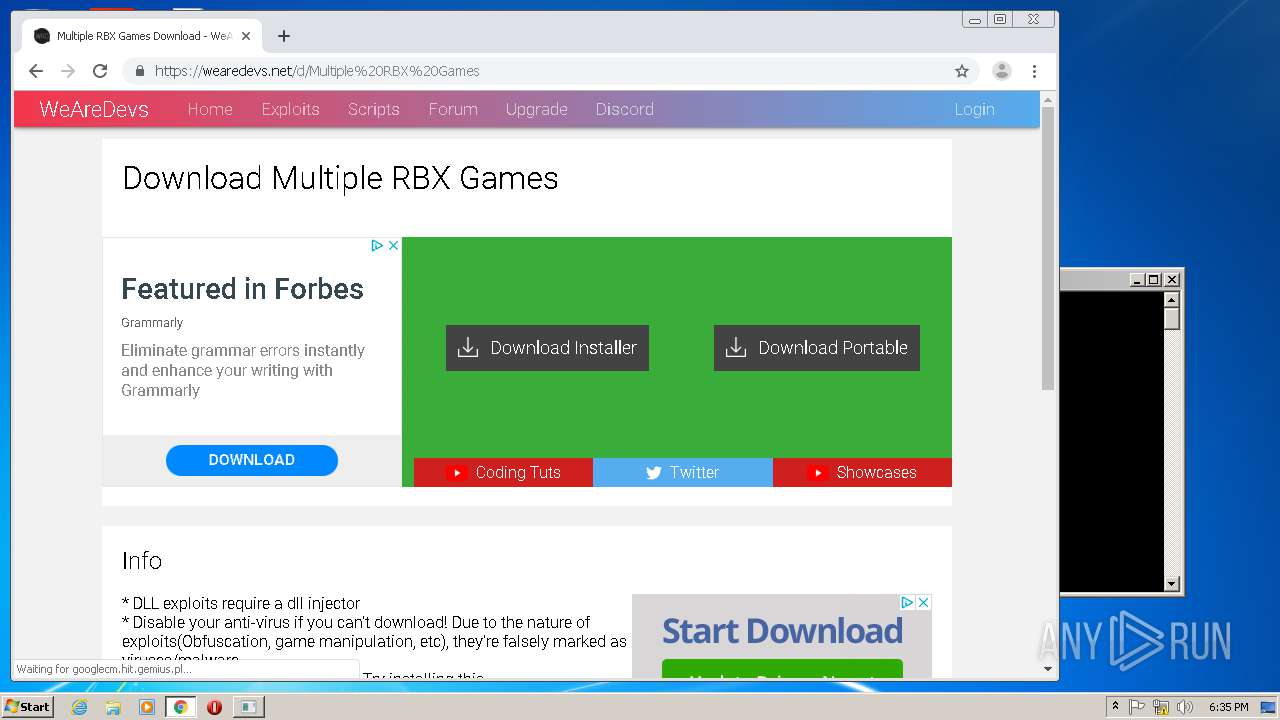Screen dimensions: 1280x720
Task: Click the black console window scroll down arrow
Action: 1172,583
